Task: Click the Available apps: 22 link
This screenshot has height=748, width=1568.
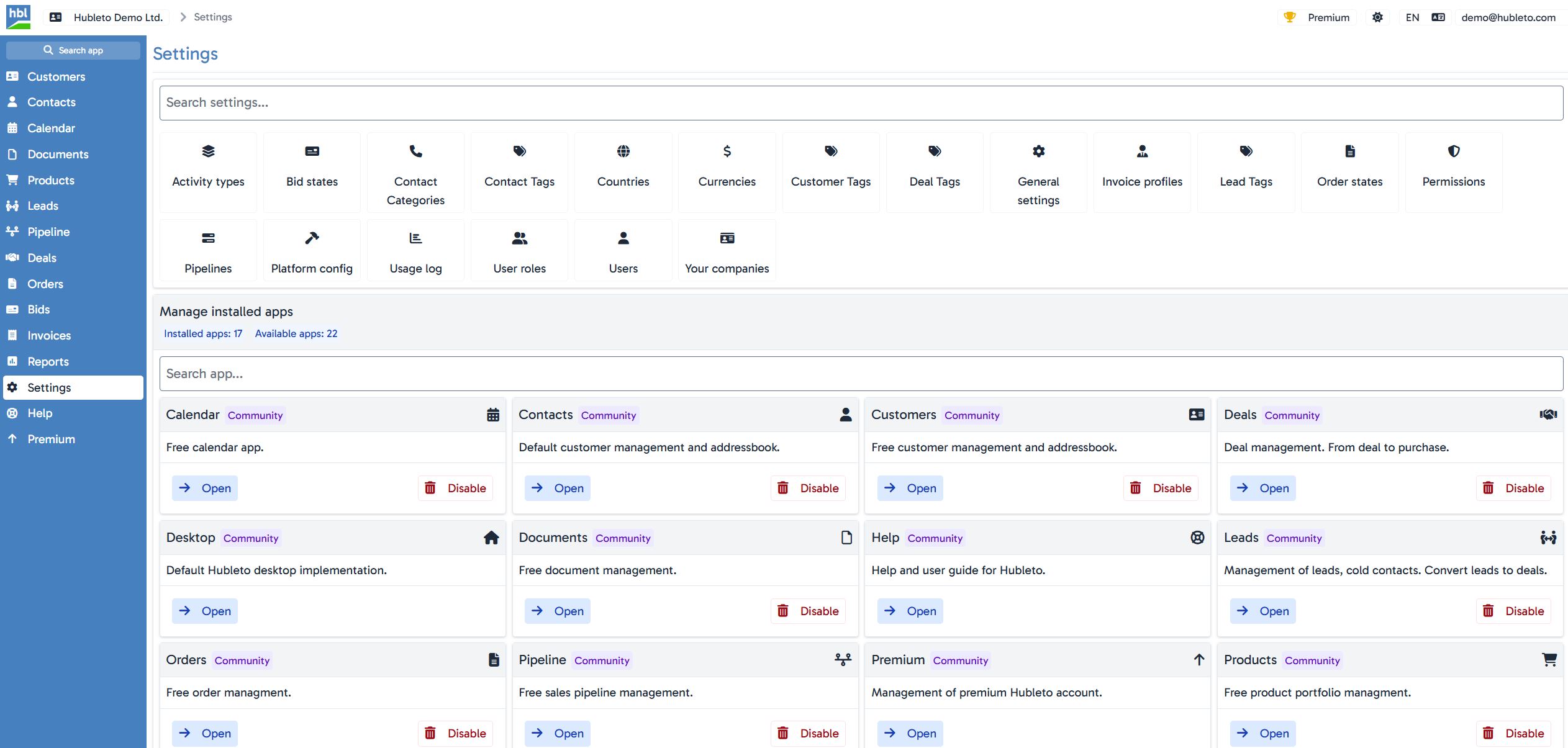Action: coord(296,333)
